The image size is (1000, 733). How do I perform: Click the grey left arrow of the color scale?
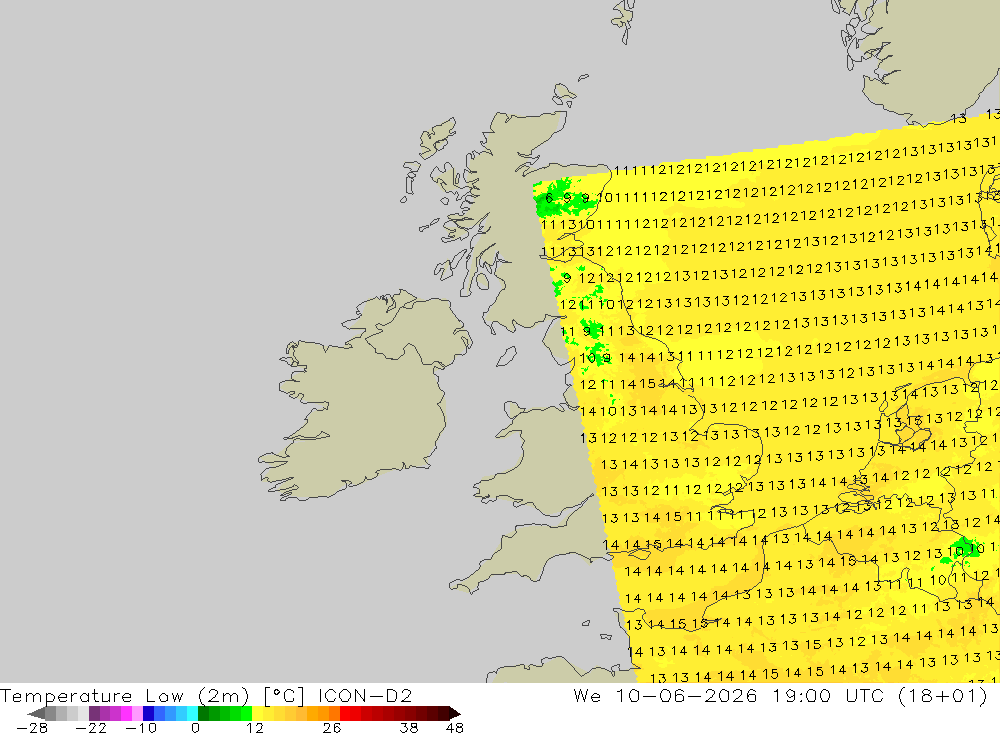point(36,714)
